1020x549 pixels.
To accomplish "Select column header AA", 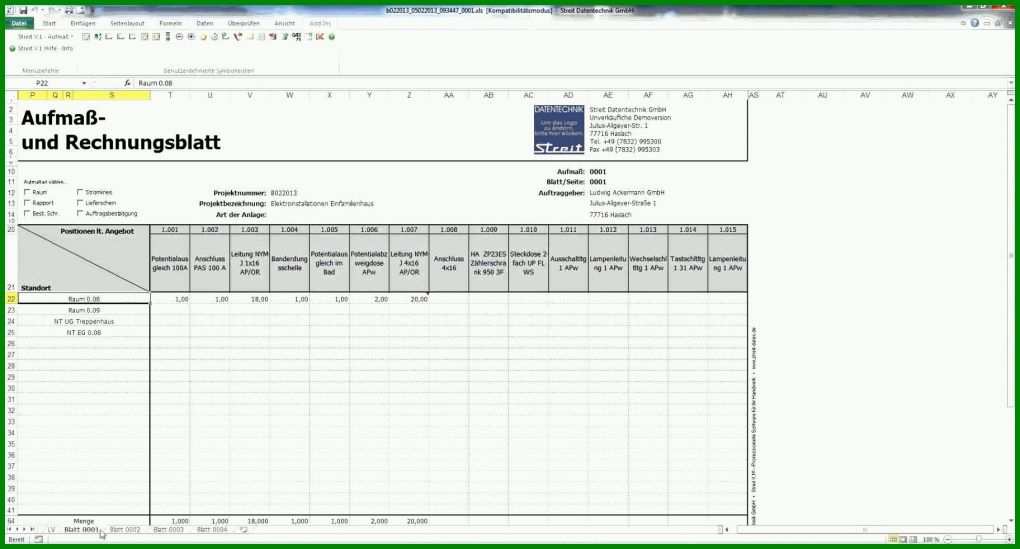I will [449, 95].
